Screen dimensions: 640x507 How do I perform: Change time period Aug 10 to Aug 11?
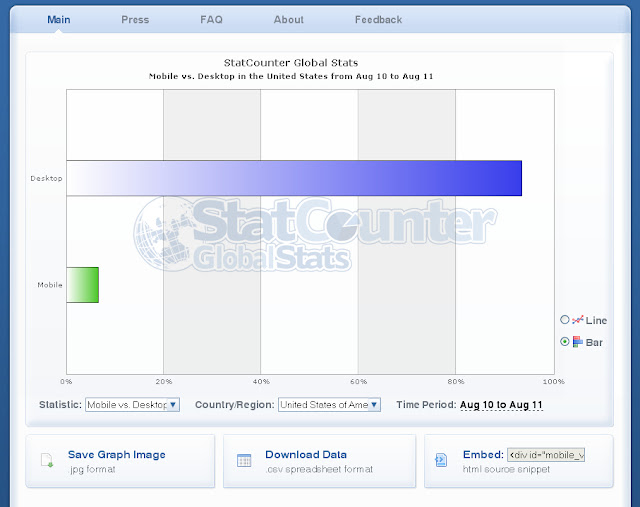[501, 405]
